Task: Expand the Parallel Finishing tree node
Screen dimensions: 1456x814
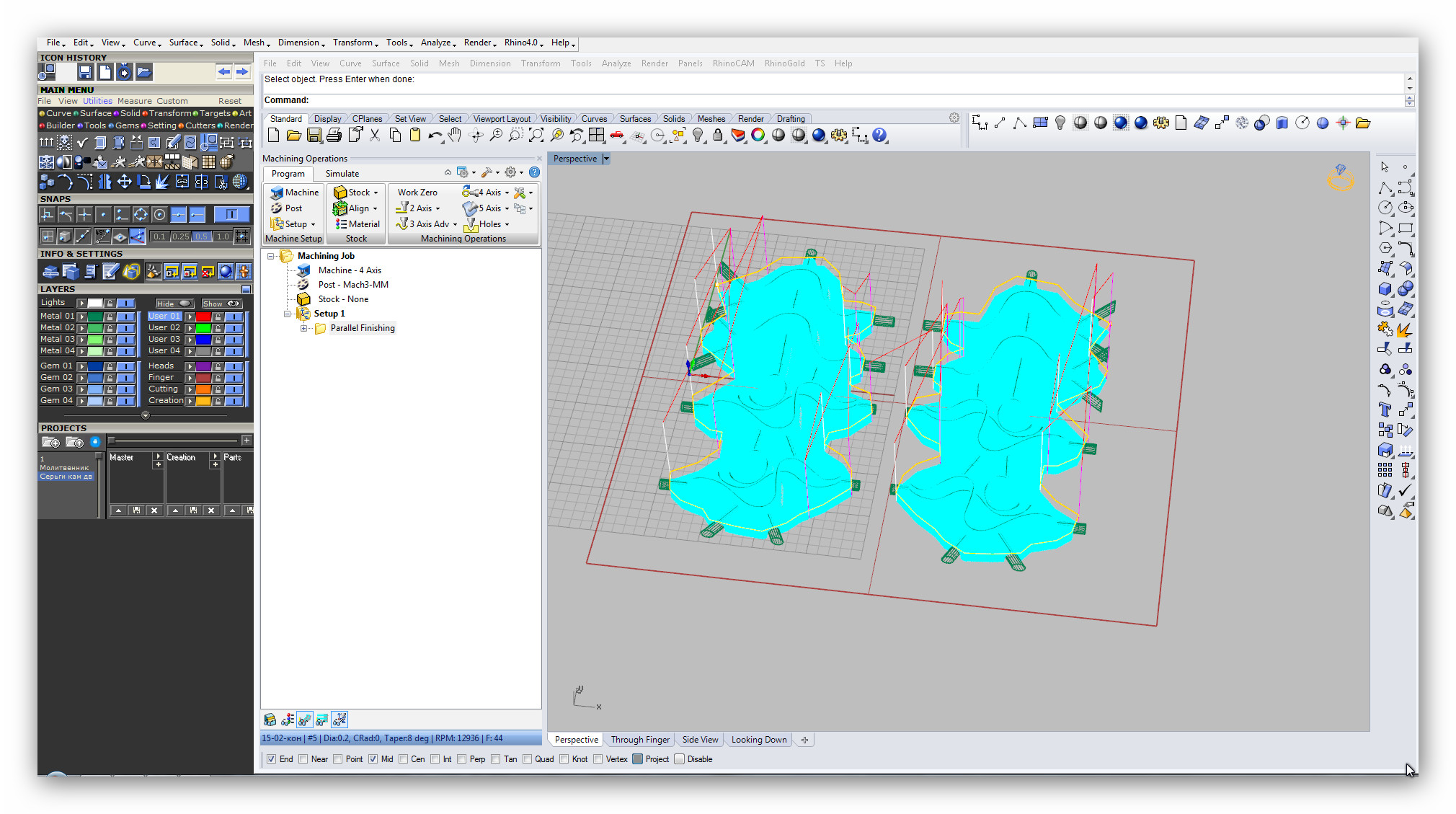Action: click(x=304, y=329)
